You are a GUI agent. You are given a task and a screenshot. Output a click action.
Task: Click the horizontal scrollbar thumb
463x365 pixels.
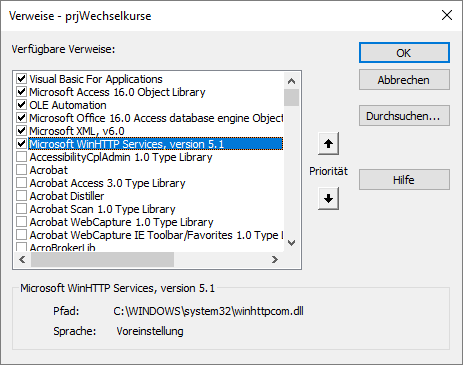(x=102, y=259)
